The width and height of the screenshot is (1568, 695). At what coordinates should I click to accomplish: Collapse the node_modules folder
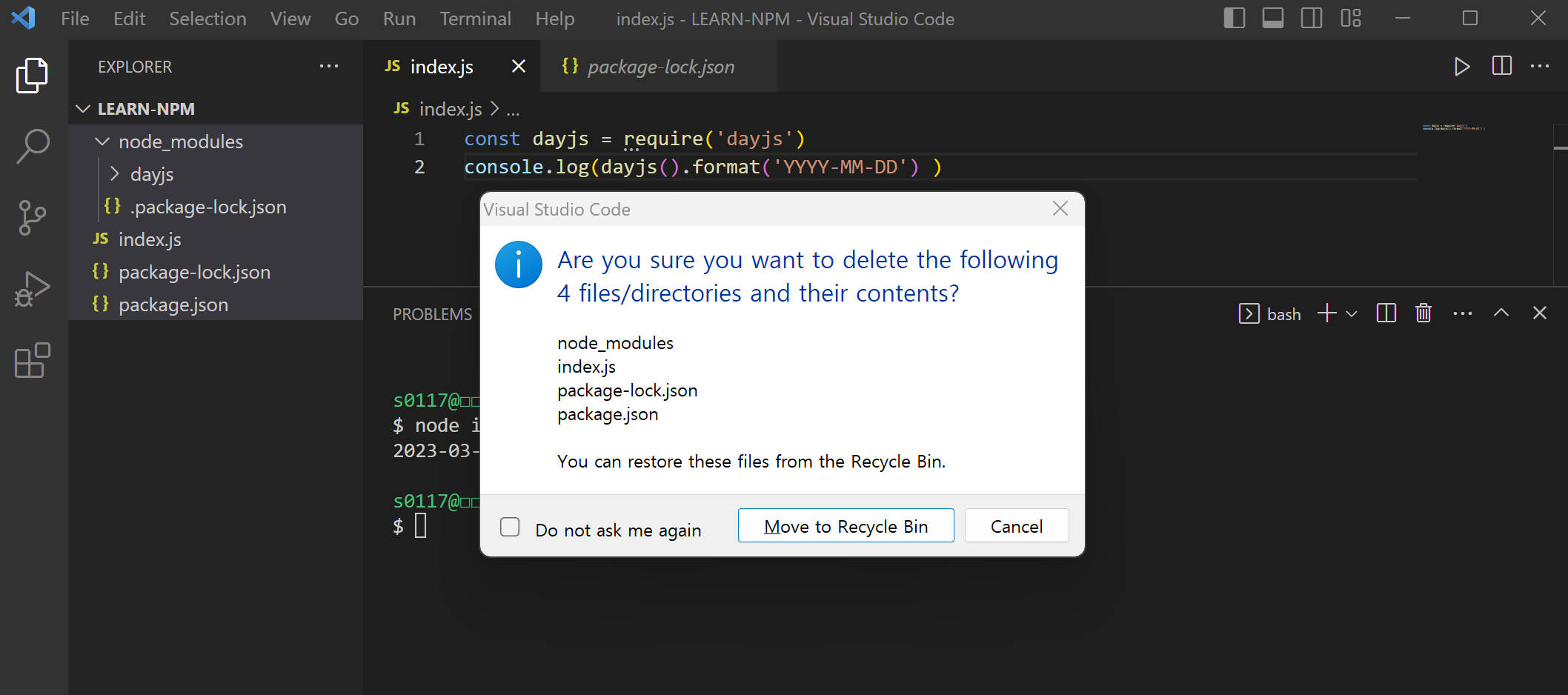click(x=102, y=142)
